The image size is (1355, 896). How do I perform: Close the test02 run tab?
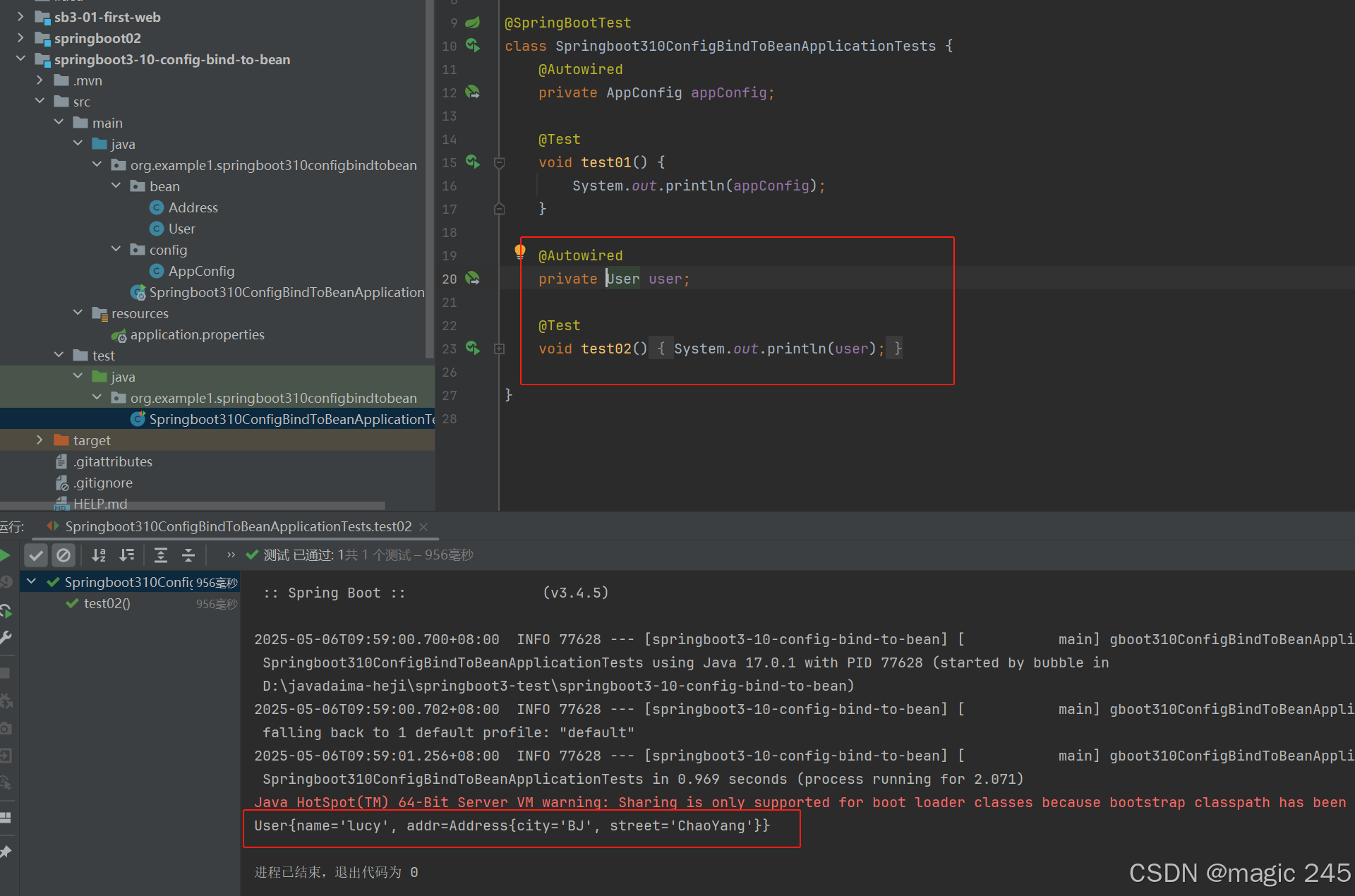(x=423, y=527)
